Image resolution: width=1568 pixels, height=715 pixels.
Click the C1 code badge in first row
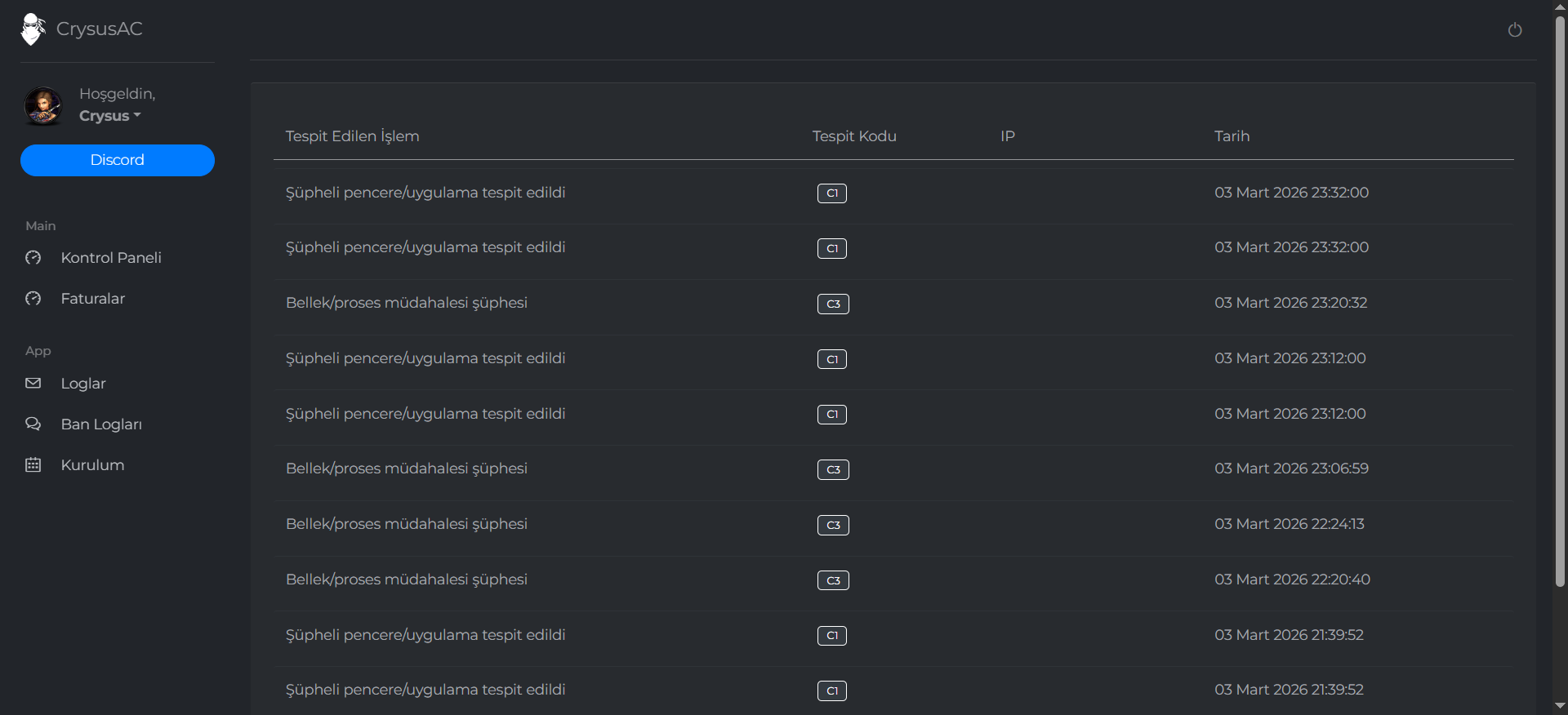point(831,193)
